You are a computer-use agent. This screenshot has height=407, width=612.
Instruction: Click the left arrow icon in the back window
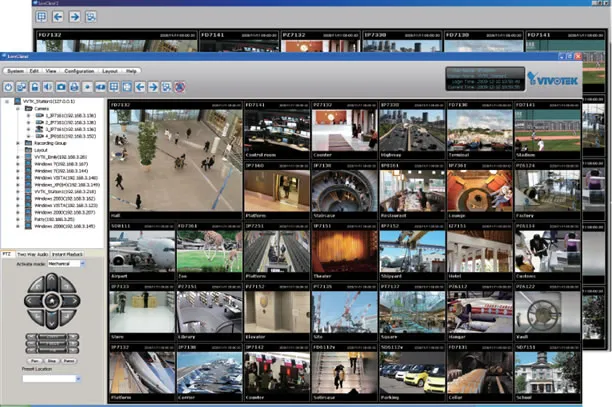coord(58,17)
